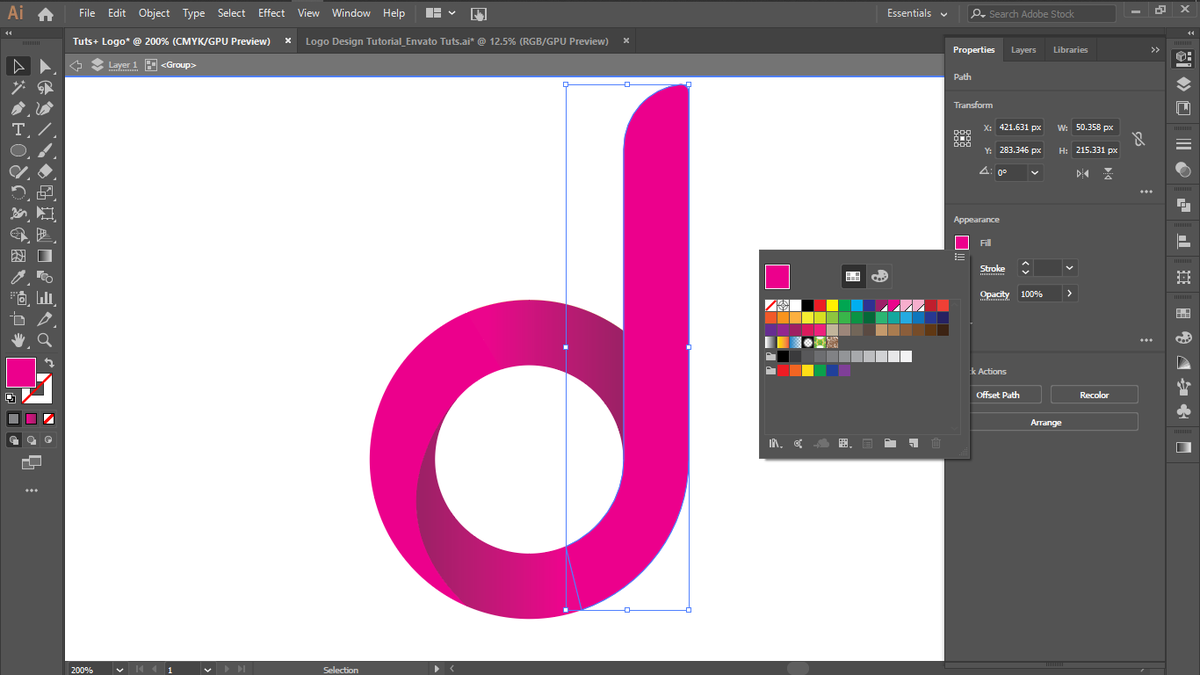Expand the Opacity slider chevron
The width and height of the screenshot is (1200, 675).
coord(1070,294)
